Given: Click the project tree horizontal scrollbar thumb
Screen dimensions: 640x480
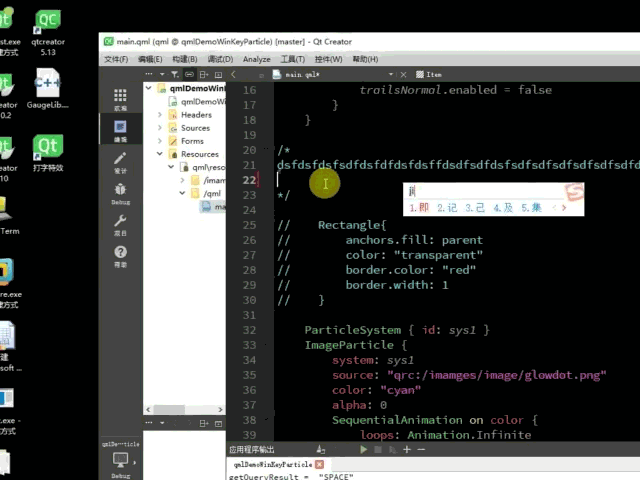Looking at the screenshot, I should tap(169, 409).
